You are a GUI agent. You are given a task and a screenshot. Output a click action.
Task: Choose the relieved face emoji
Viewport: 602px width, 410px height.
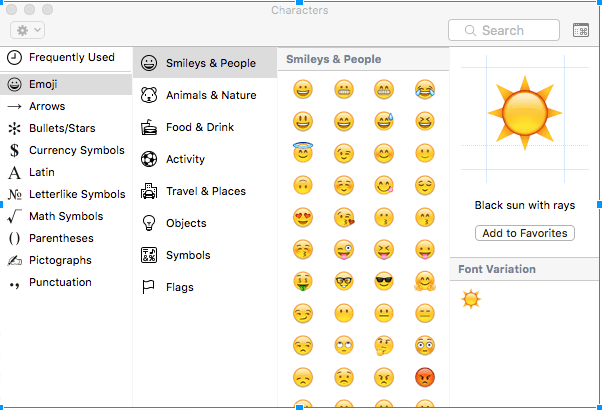point(425,185)
